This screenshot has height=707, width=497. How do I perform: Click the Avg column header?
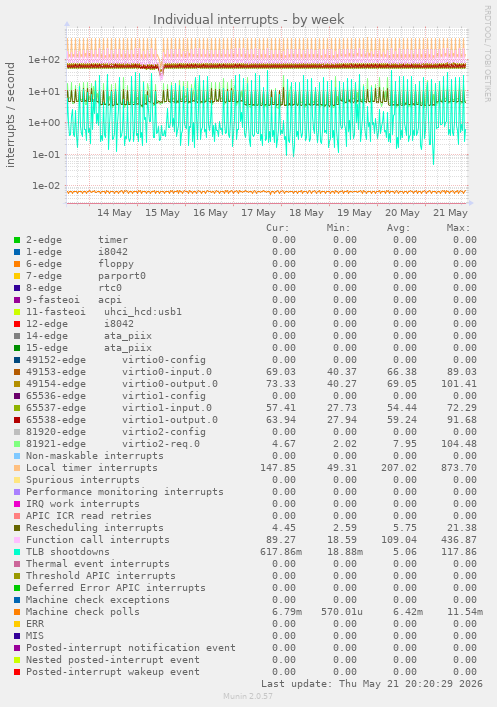pos(398,228)
